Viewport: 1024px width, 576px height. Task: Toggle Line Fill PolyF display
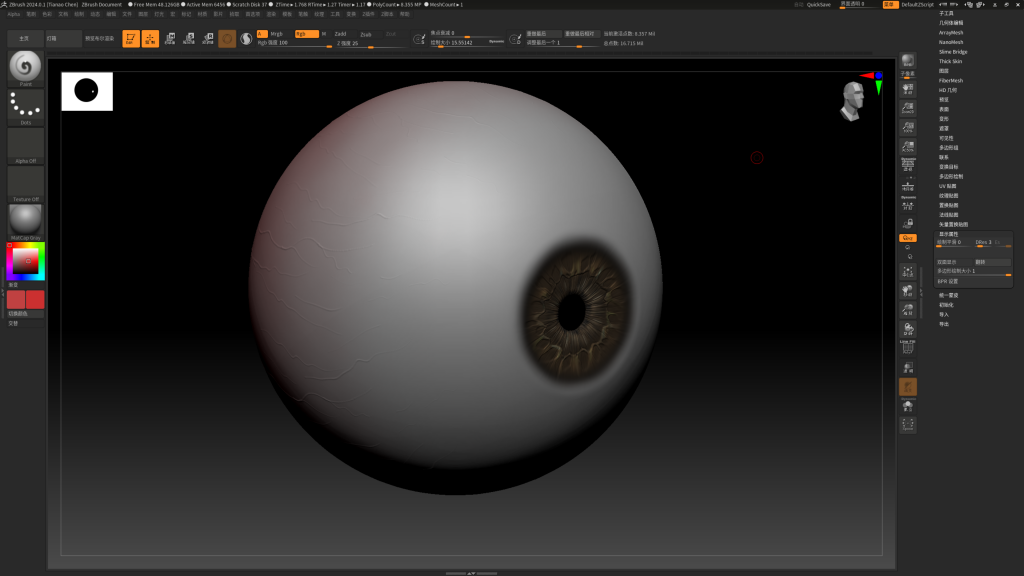click(x=908, y=348)
